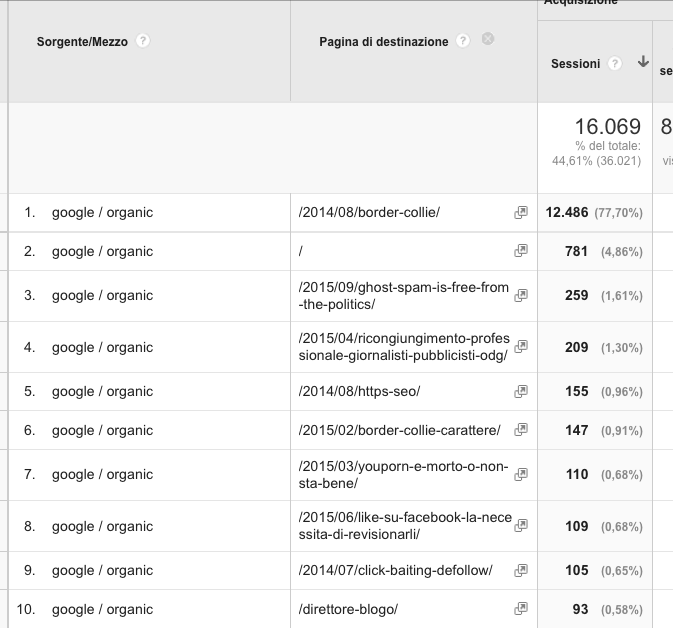Screen dimensions: 673x628
Task: Click sessions value 147
Action: [576, 430]
